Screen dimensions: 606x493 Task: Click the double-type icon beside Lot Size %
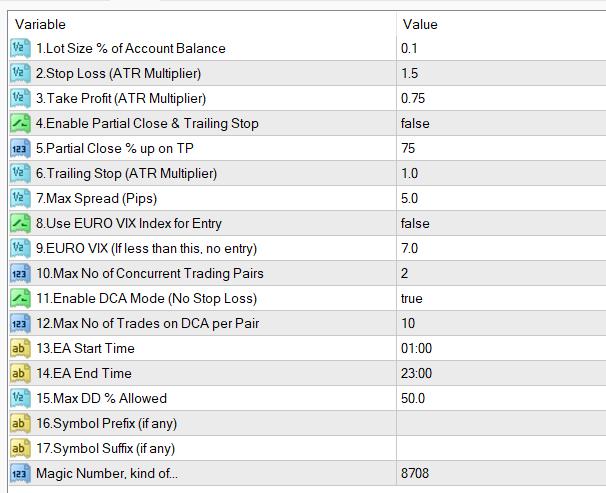click(20, 48)
